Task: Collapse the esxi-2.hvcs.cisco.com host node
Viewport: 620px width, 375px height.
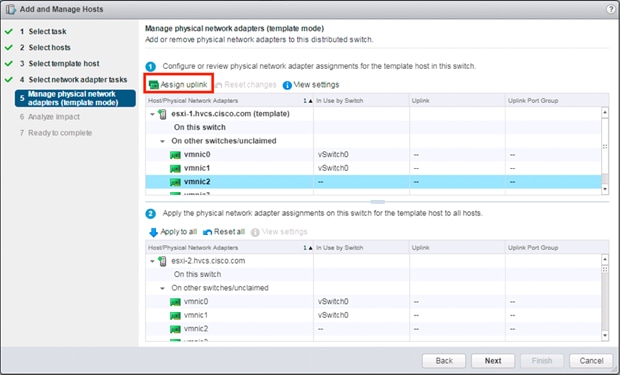Action: click(152, 261)
